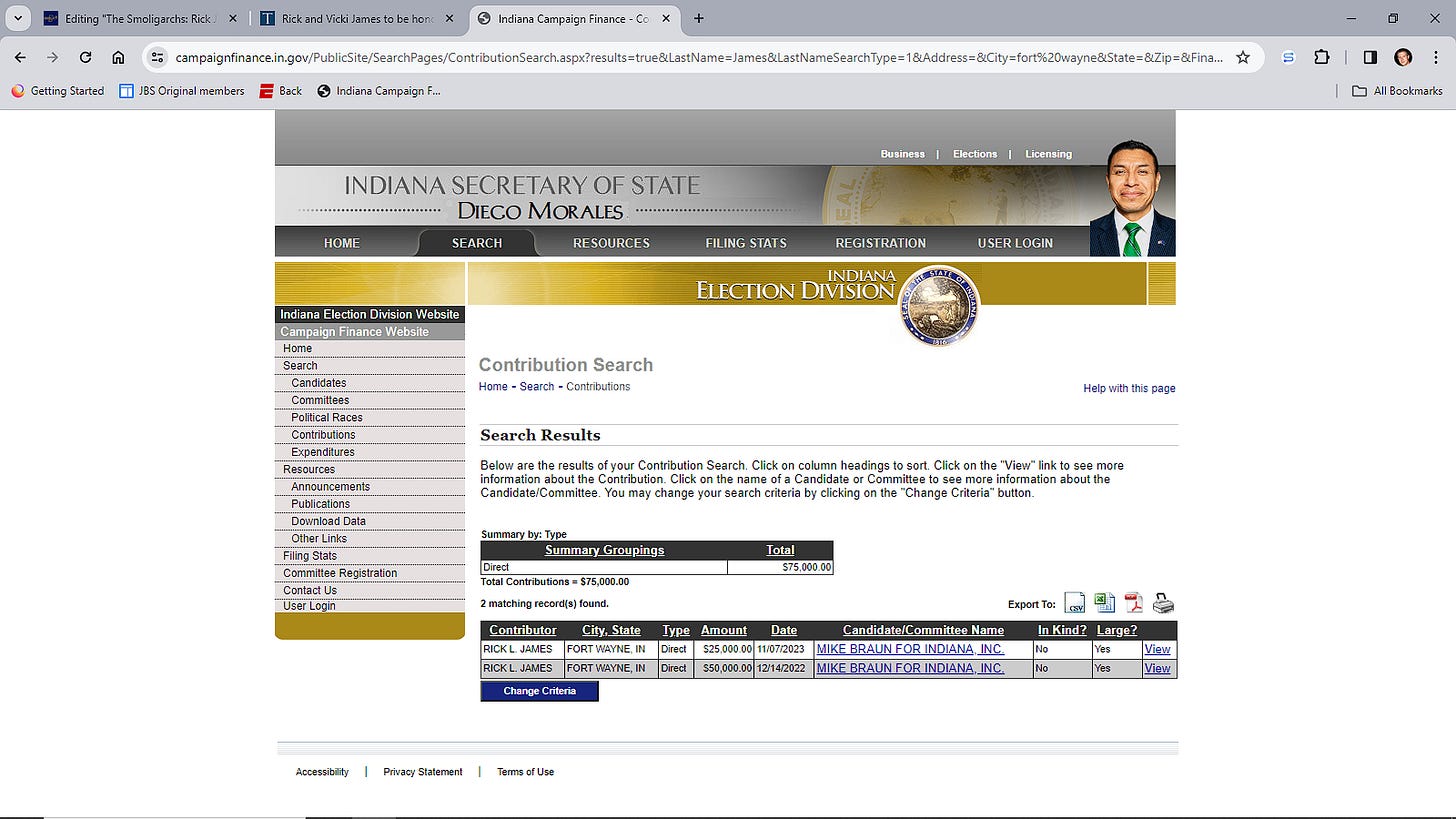
Task: Select Committees in the sidebar
Action: pos(320,400)
